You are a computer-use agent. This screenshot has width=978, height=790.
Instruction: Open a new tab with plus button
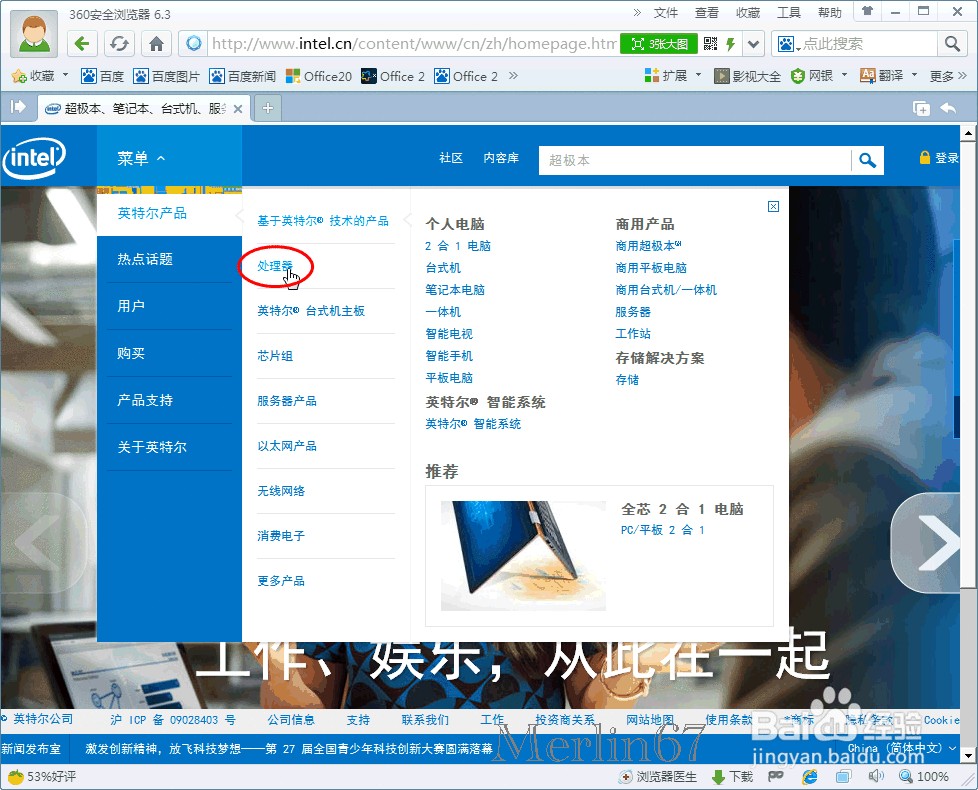click(268, 108)
